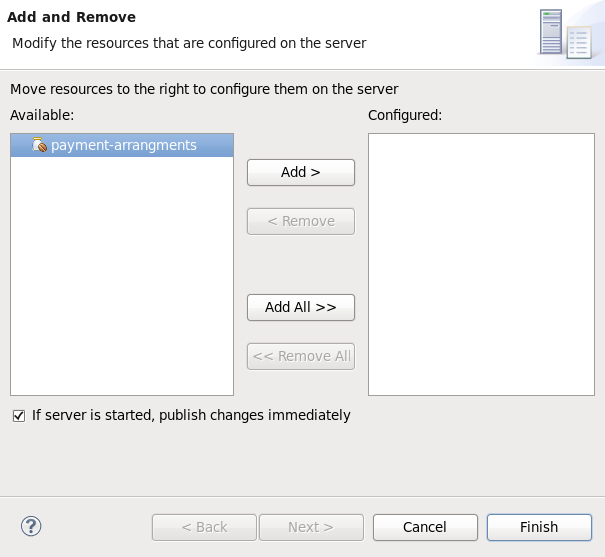Go to previous page with < Back

pyautogui.click(x=204, y=527)
